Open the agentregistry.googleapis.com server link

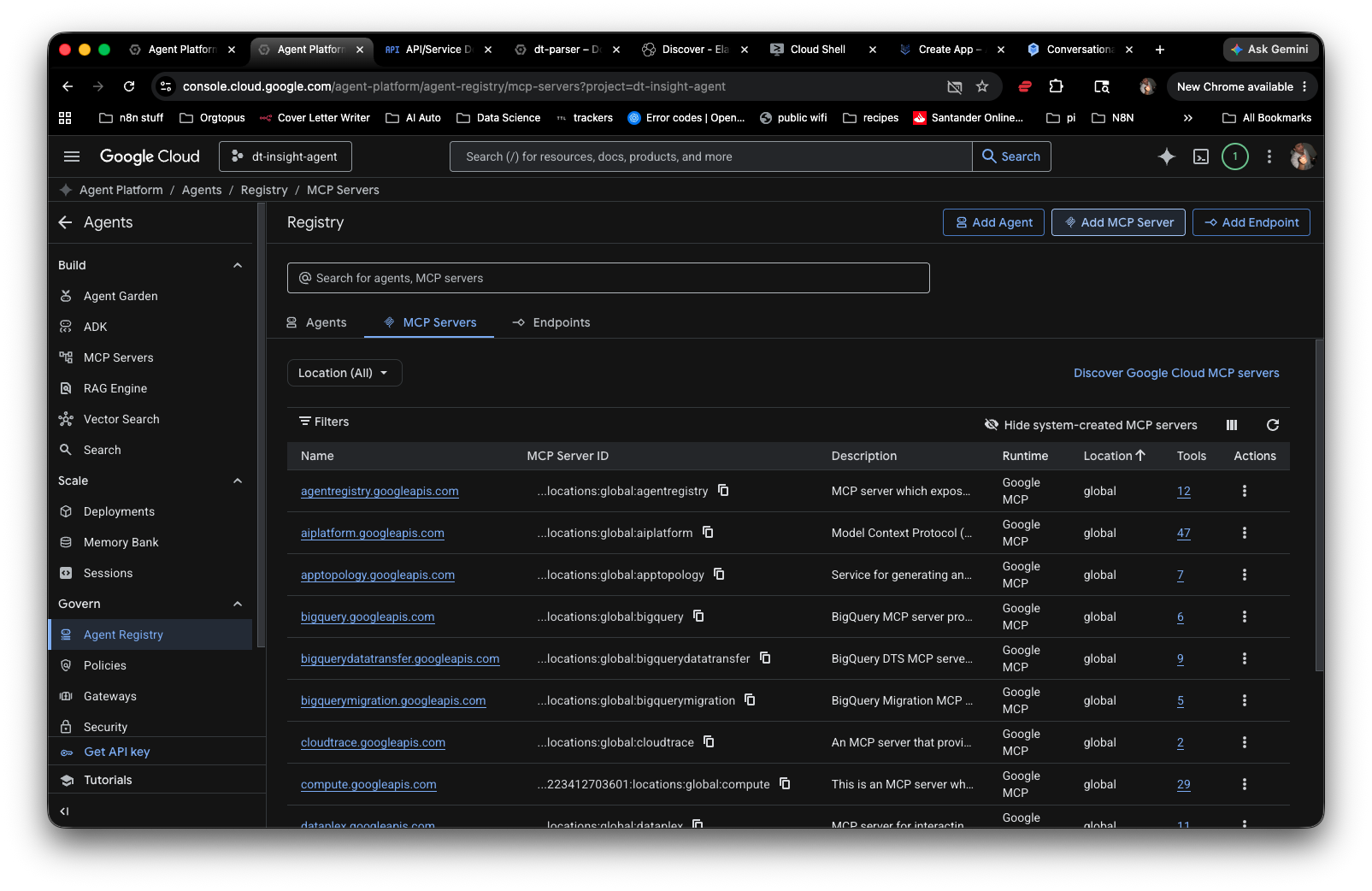(x=380, y=491)
